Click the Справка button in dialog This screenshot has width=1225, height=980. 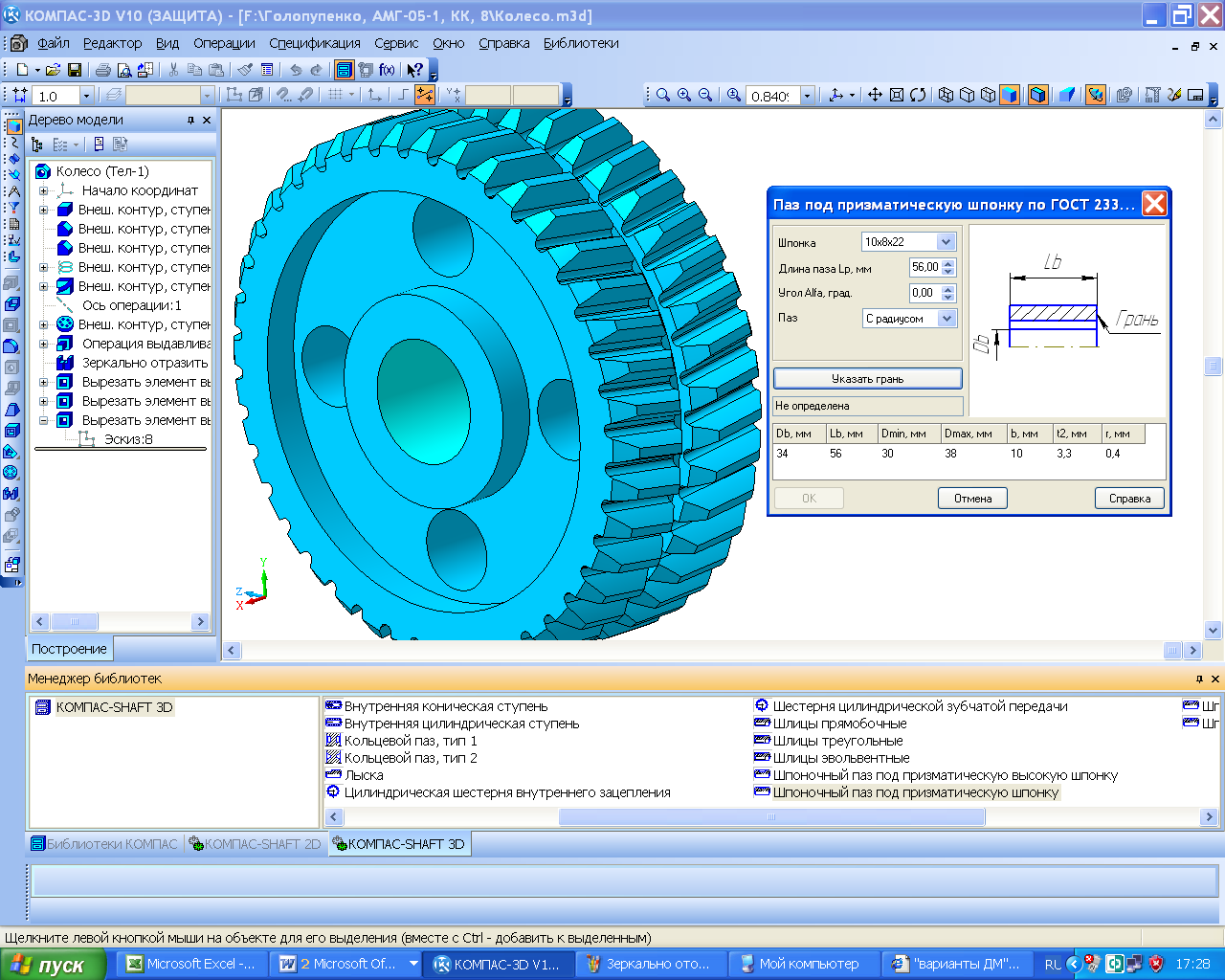[x=1129, y=498]
